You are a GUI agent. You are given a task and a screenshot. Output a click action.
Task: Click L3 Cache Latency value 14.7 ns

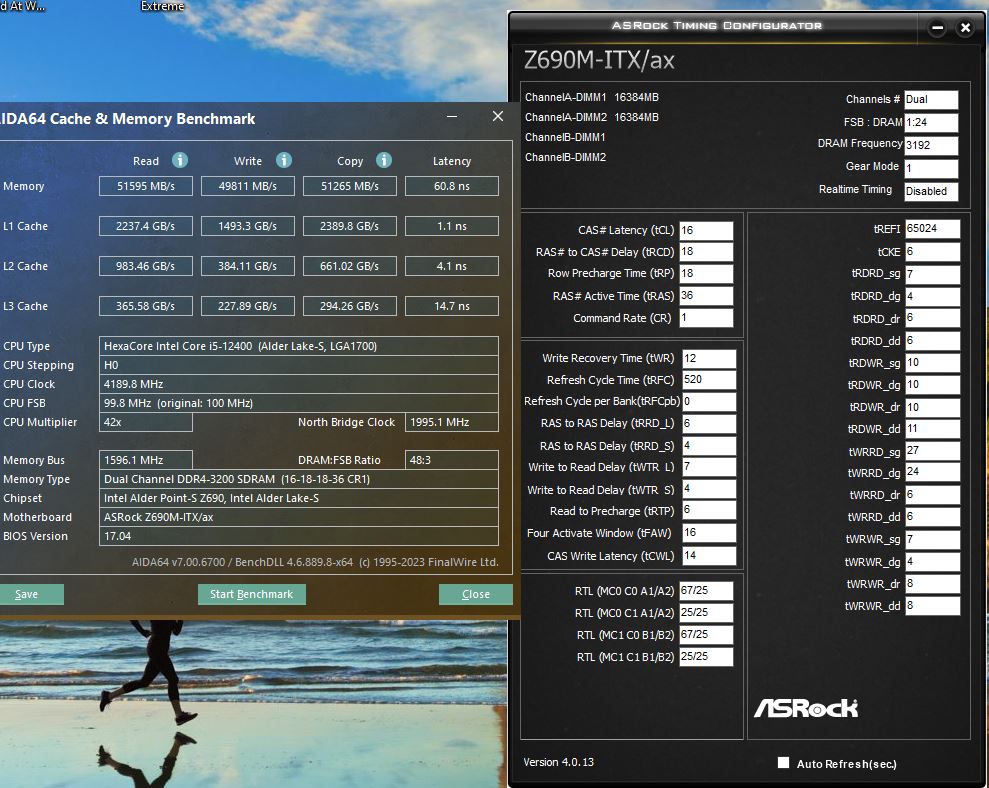coord(452,306)
